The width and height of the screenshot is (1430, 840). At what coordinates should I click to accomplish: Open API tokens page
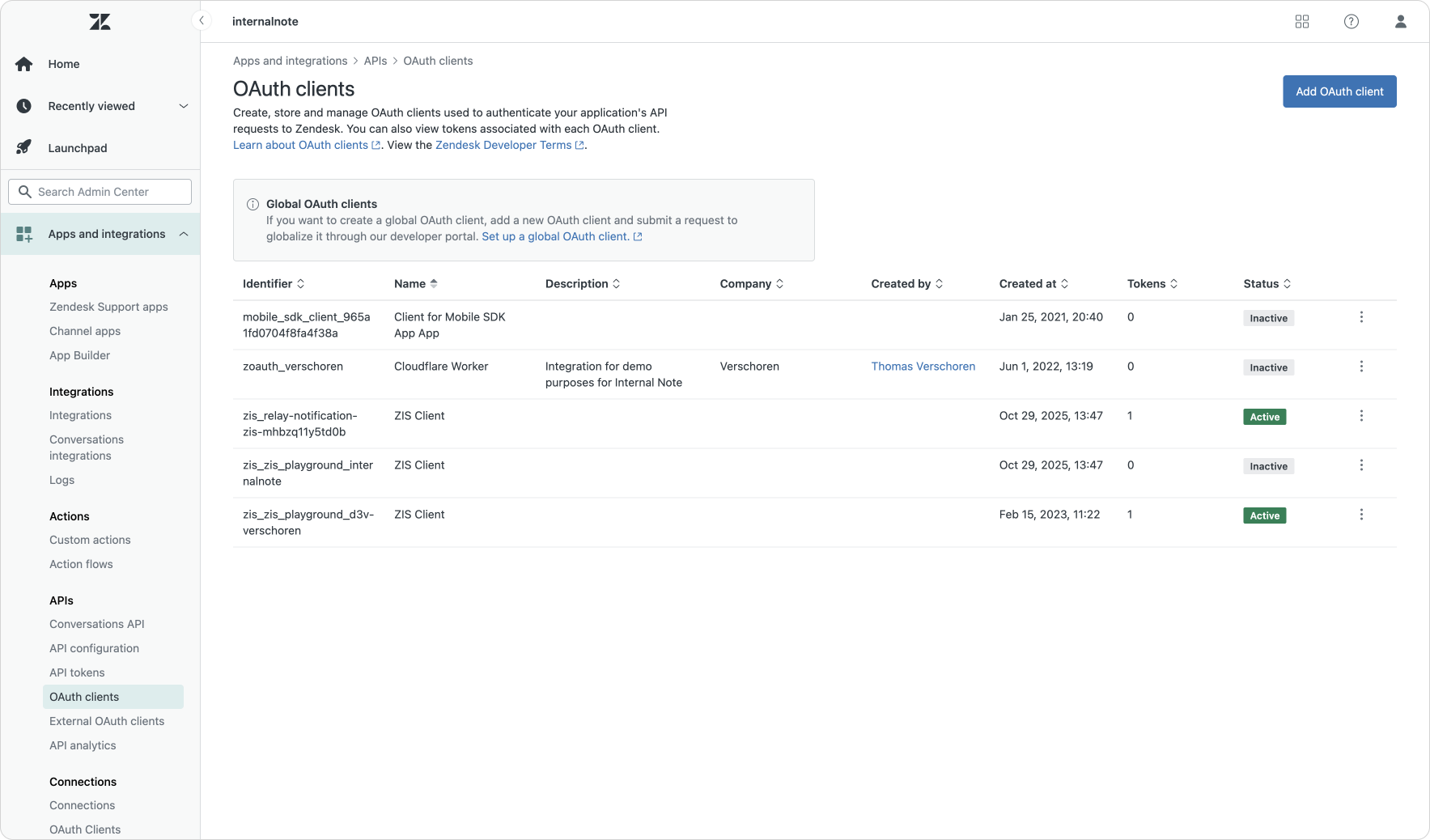77,672
